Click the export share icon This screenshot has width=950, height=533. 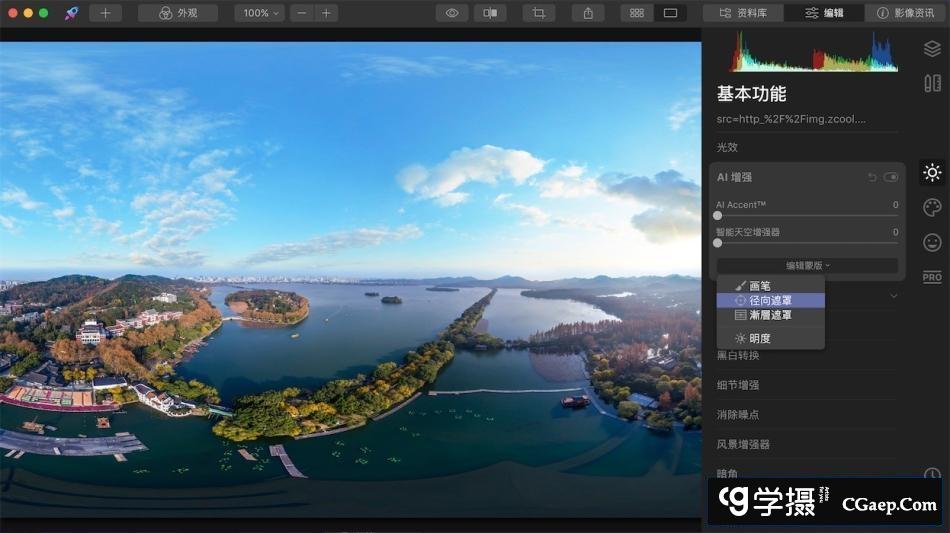pos(588,13)
